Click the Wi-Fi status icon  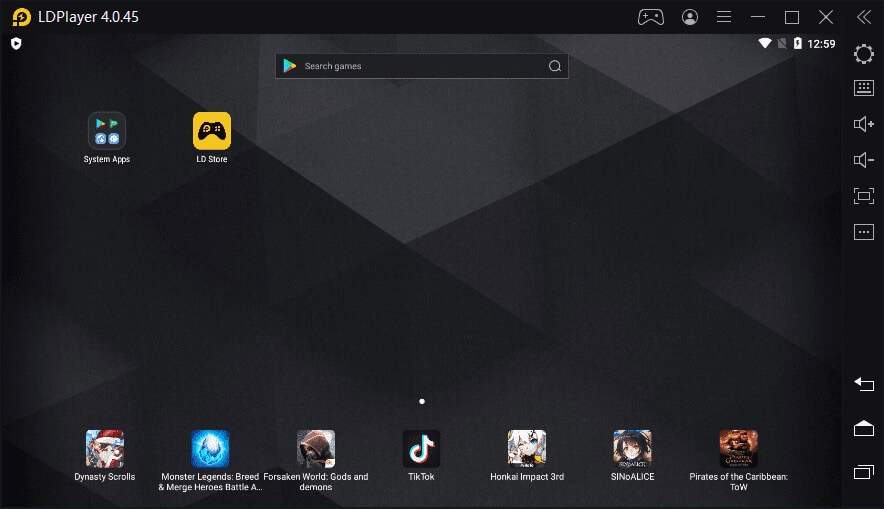coord(765,43)
